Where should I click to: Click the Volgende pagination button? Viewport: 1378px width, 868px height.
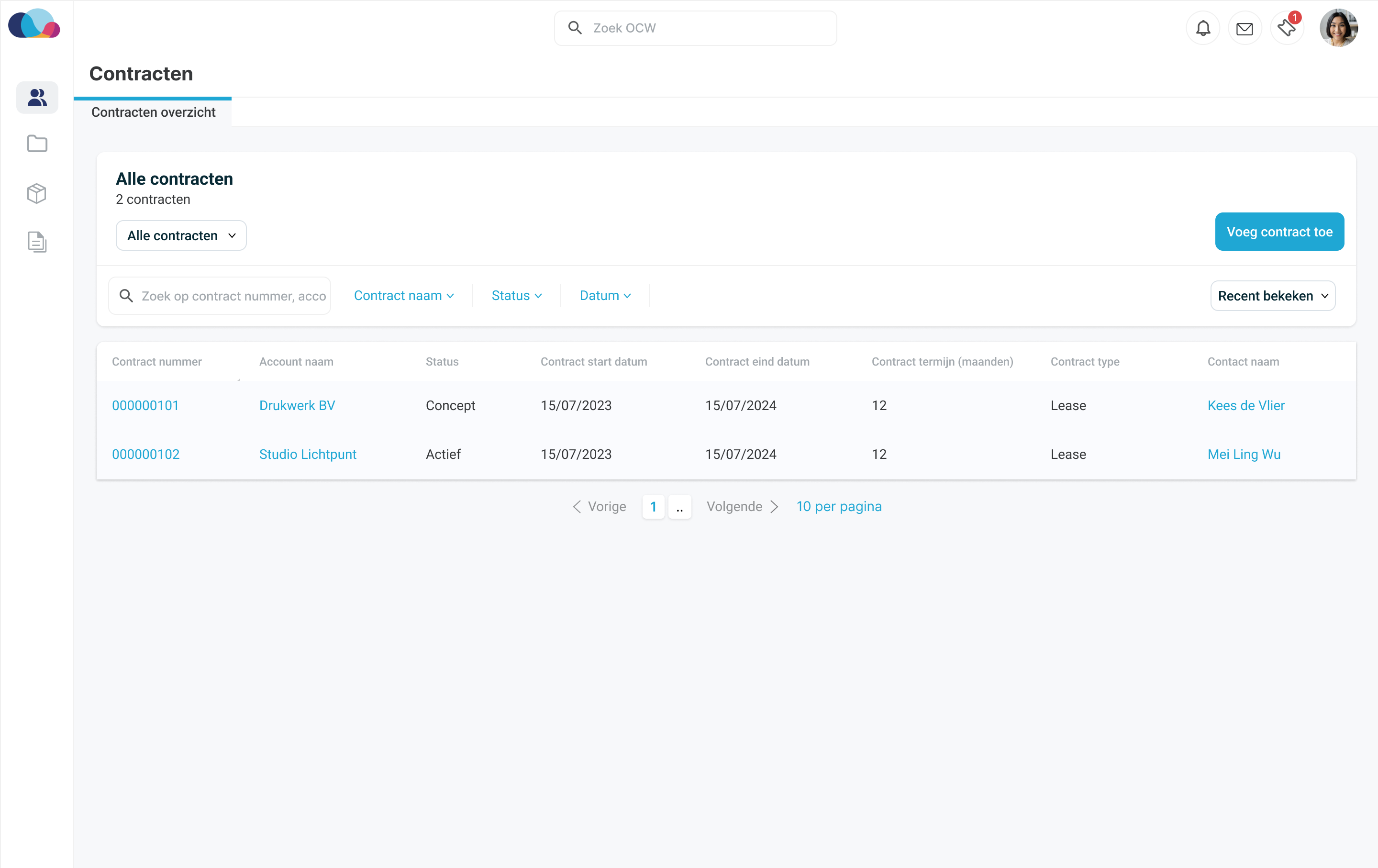tap(742, 507)
